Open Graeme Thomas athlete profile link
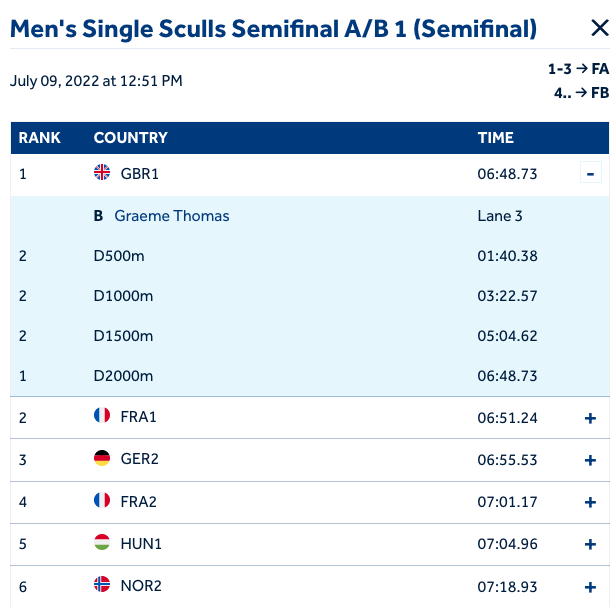 click(171, 216)
